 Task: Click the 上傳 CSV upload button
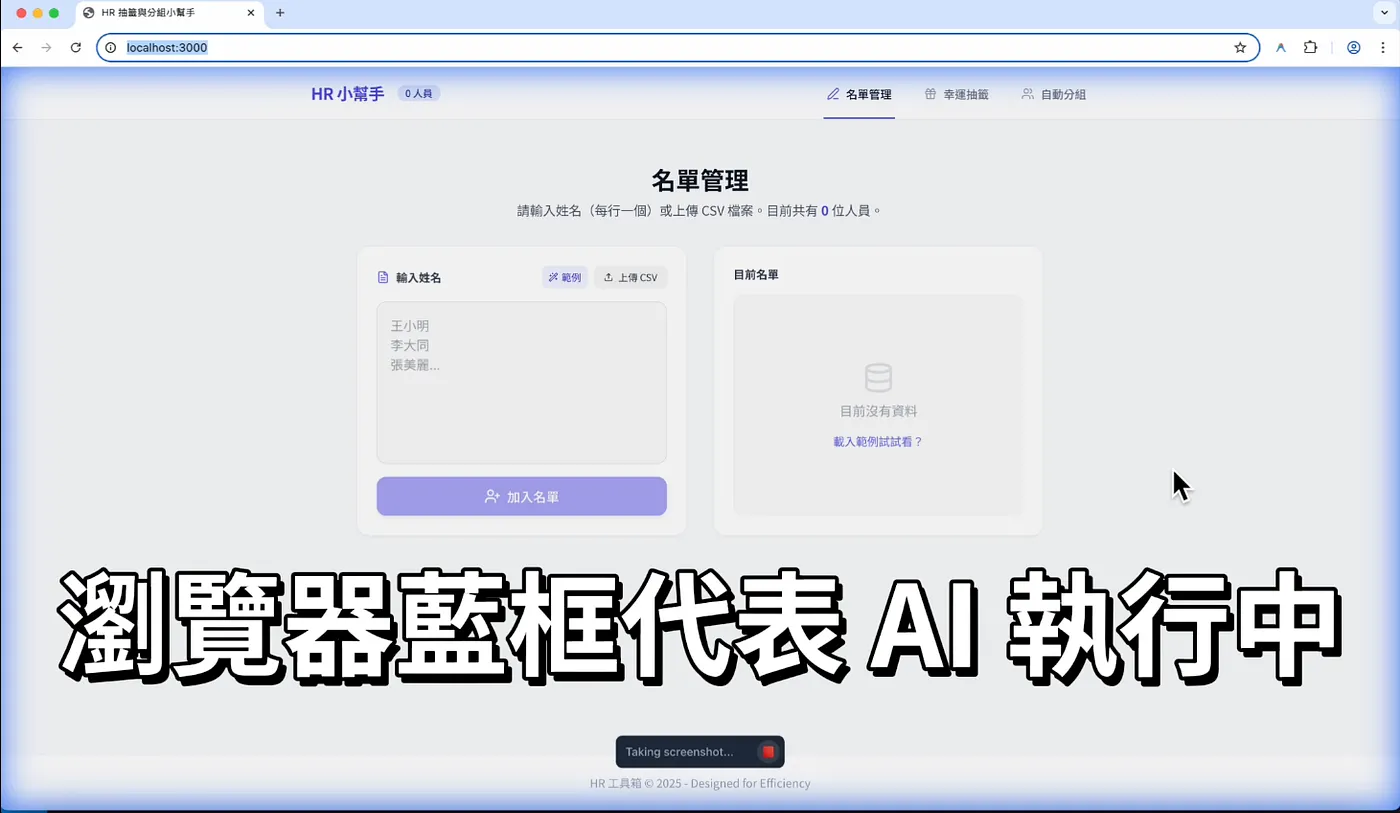pyautogui.click(x=631, y=277)
